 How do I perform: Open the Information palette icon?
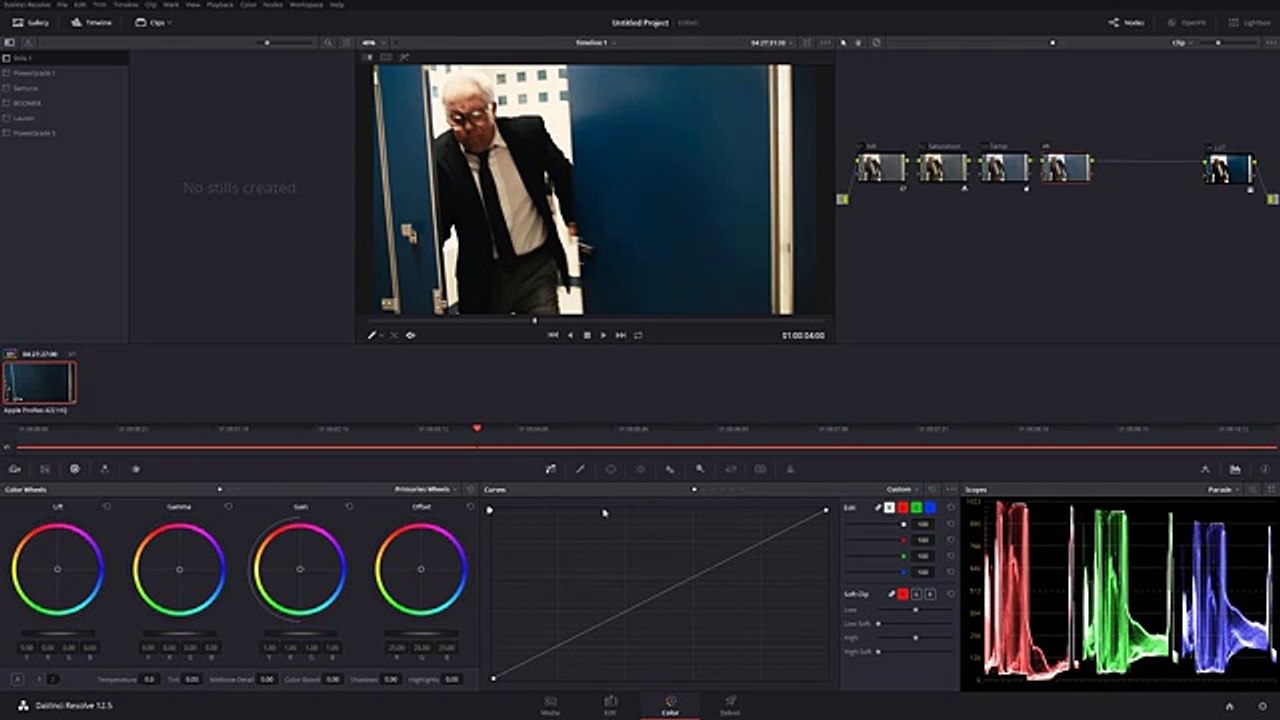pos(1265,468)
